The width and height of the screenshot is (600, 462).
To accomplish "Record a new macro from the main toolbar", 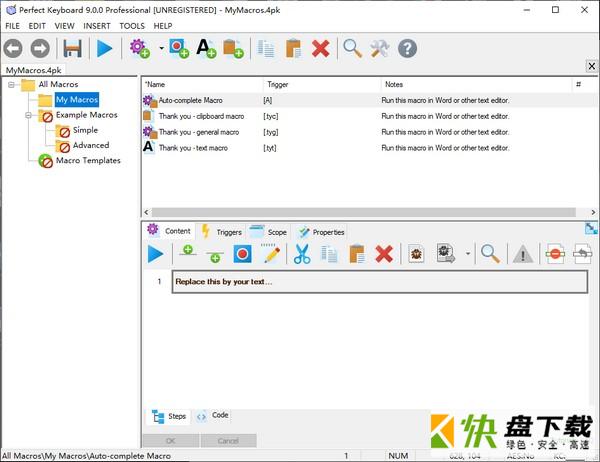I will 179,49.
